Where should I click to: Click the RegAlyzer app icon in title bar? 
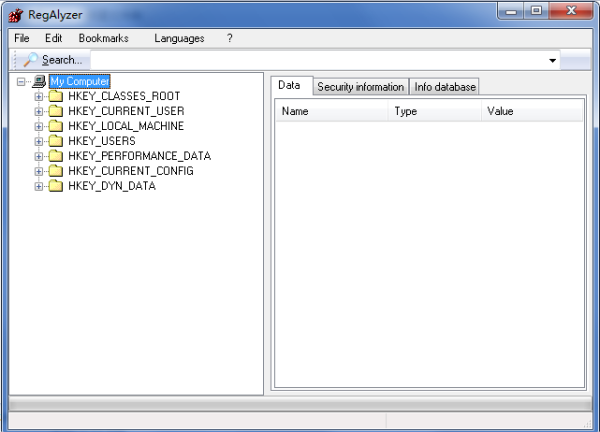click(15, 13)
